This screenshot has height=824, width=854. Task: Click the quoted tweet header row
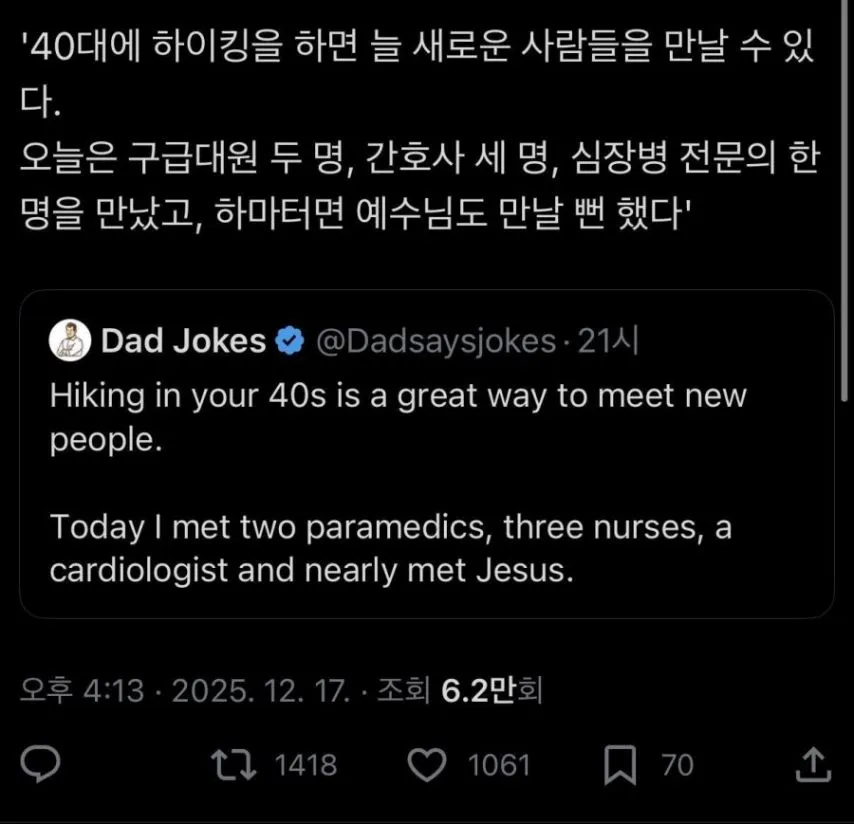(350, 340)
